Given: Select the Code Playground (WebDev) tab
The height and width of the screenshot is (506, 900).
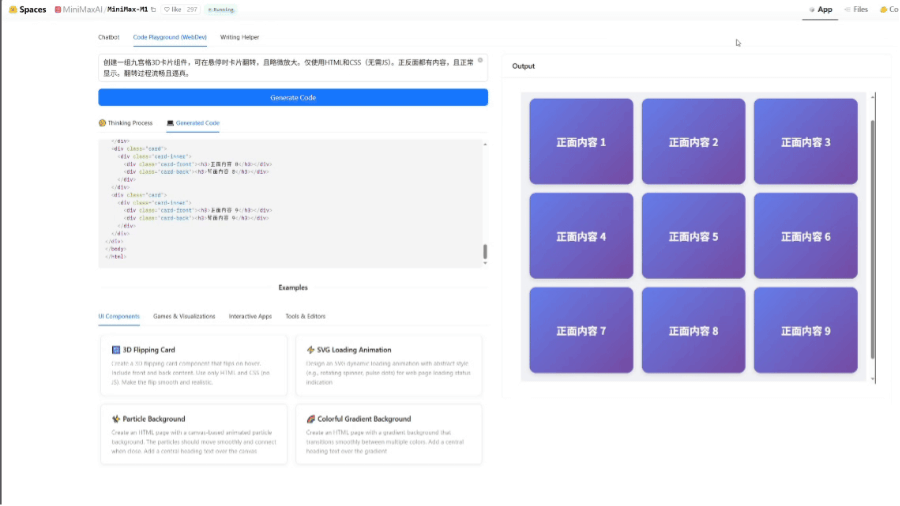Looking at the screenshot, I should point(169,37).
